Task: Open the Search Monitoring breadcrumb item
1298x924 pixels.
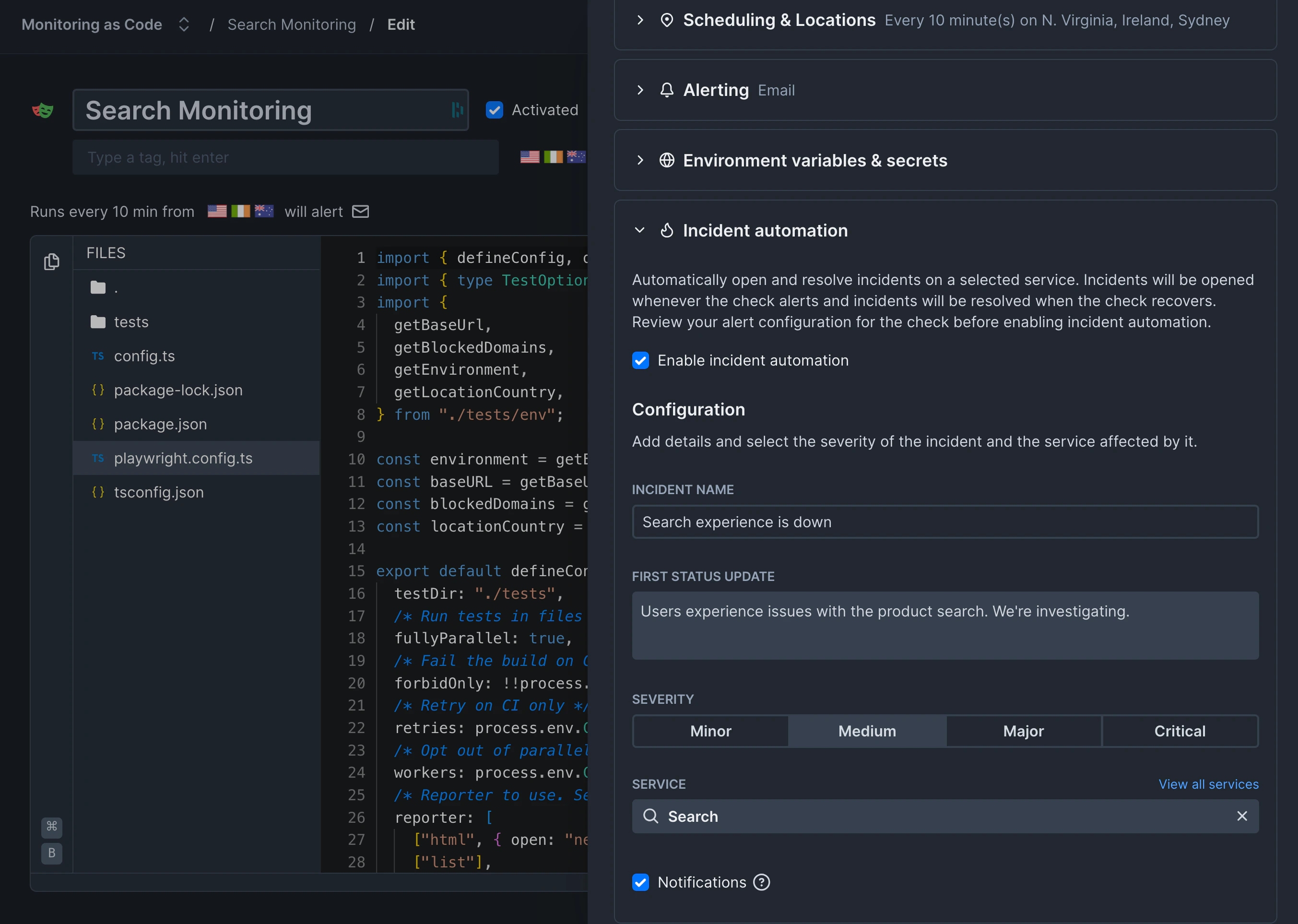Action: [292, 24]
